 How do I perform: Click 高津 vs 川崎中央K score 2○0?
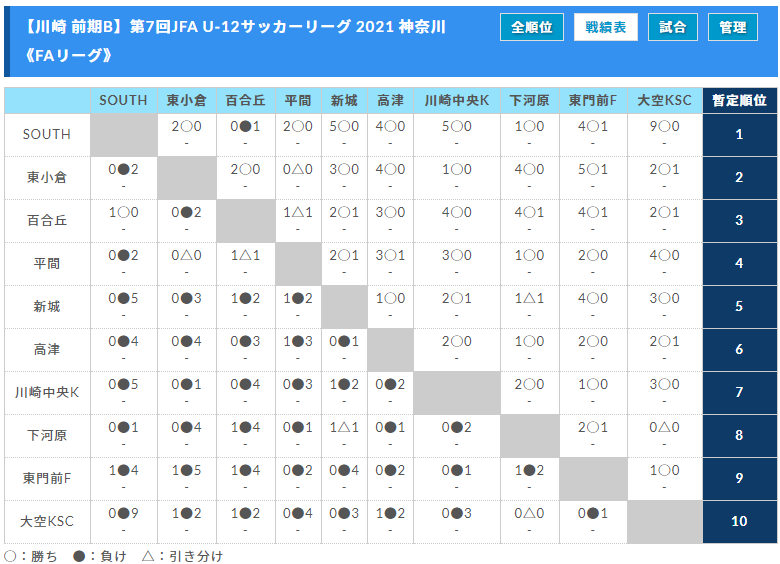pyautogui.click(x=457, y=342)
